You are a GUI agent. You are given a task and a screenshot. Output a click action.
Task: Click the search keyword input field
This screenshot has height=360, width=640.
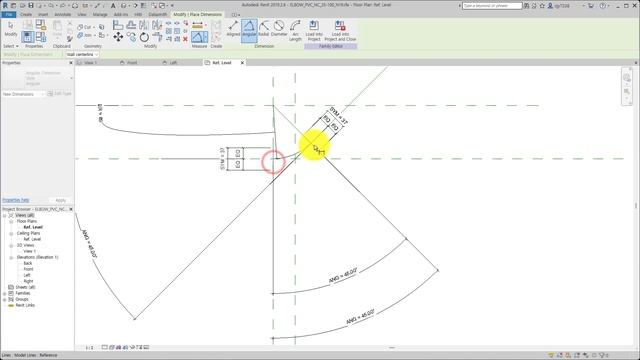(492, 6)
